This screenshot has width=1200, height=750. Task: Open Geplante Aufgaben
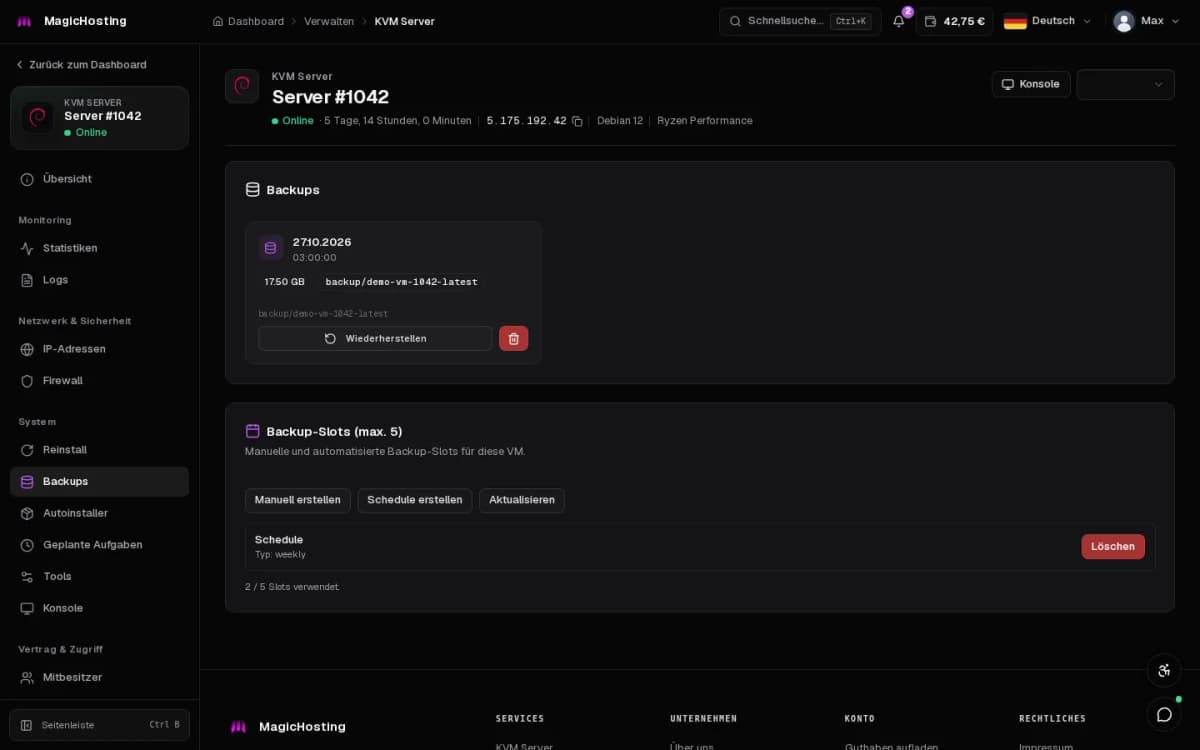99,545
